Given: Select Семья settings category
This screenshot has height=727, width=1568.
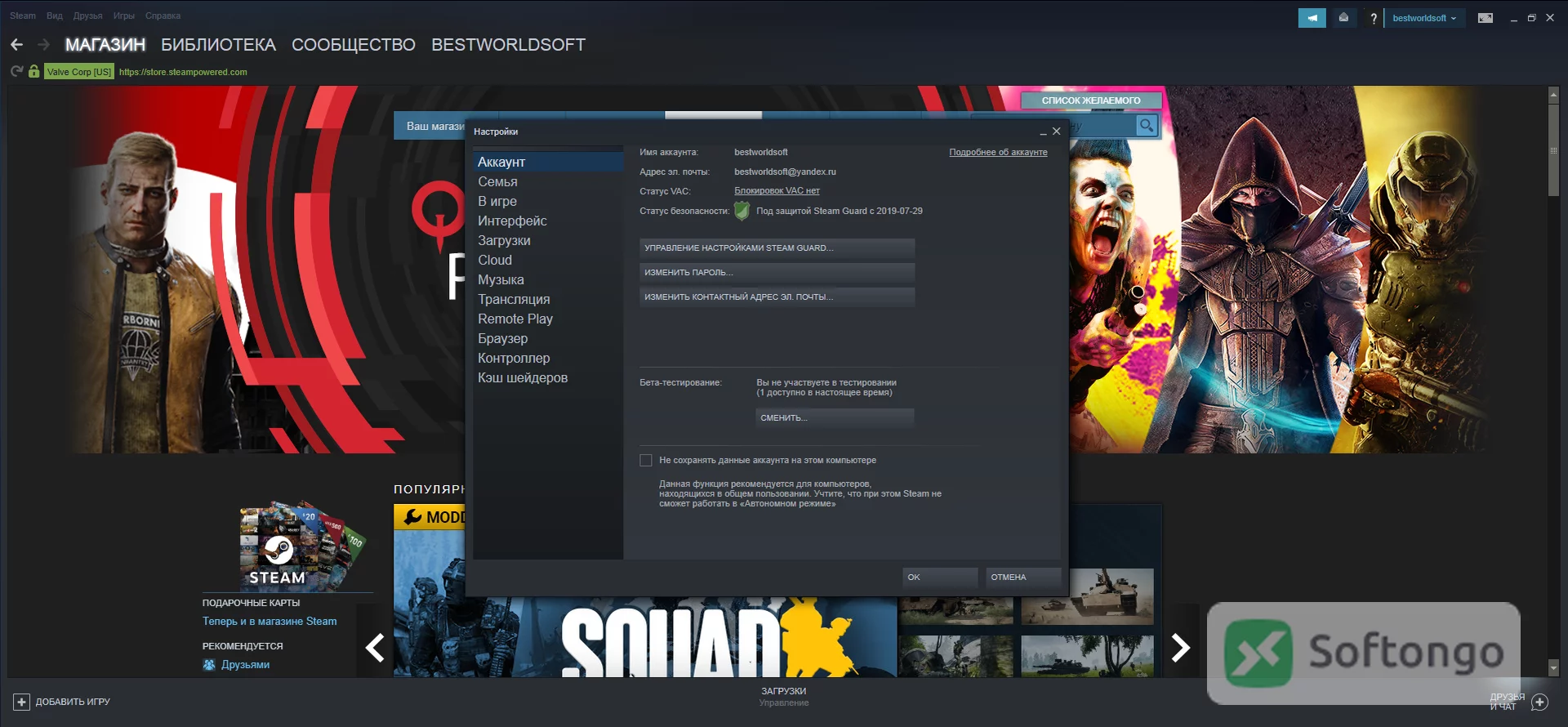Looking at the screenshot, I should (x=548, y=181).
